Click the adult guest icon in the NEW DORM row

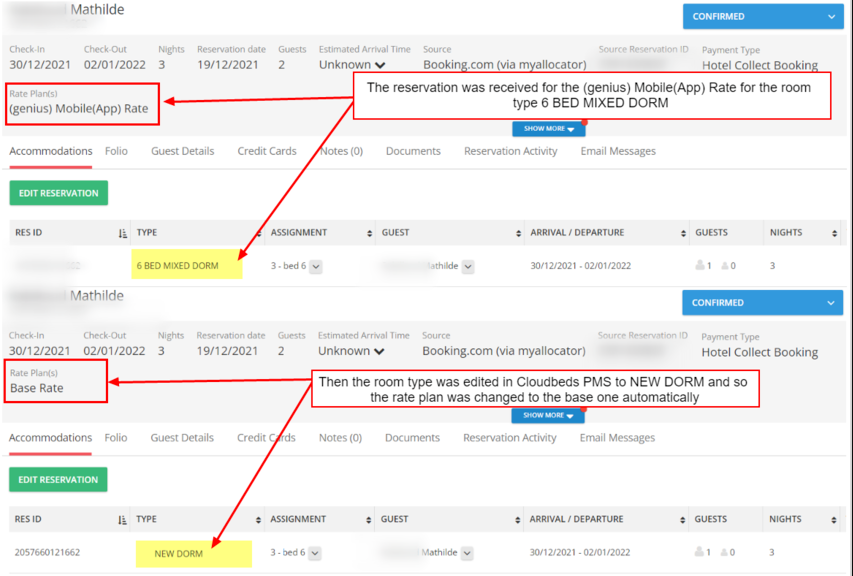tap(700, 552)
